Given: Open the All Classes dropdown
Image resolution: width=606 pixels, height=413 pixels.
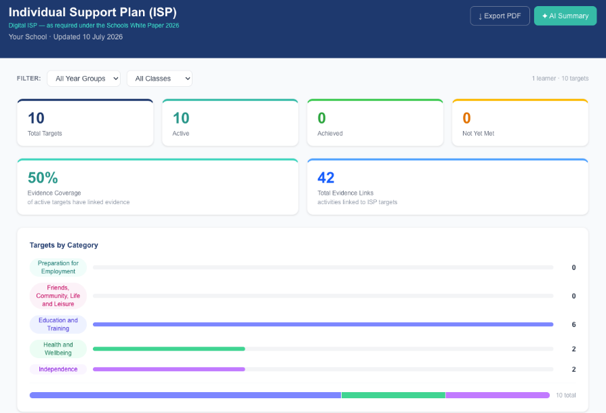Looking at the screenshot, I should 160,78.
